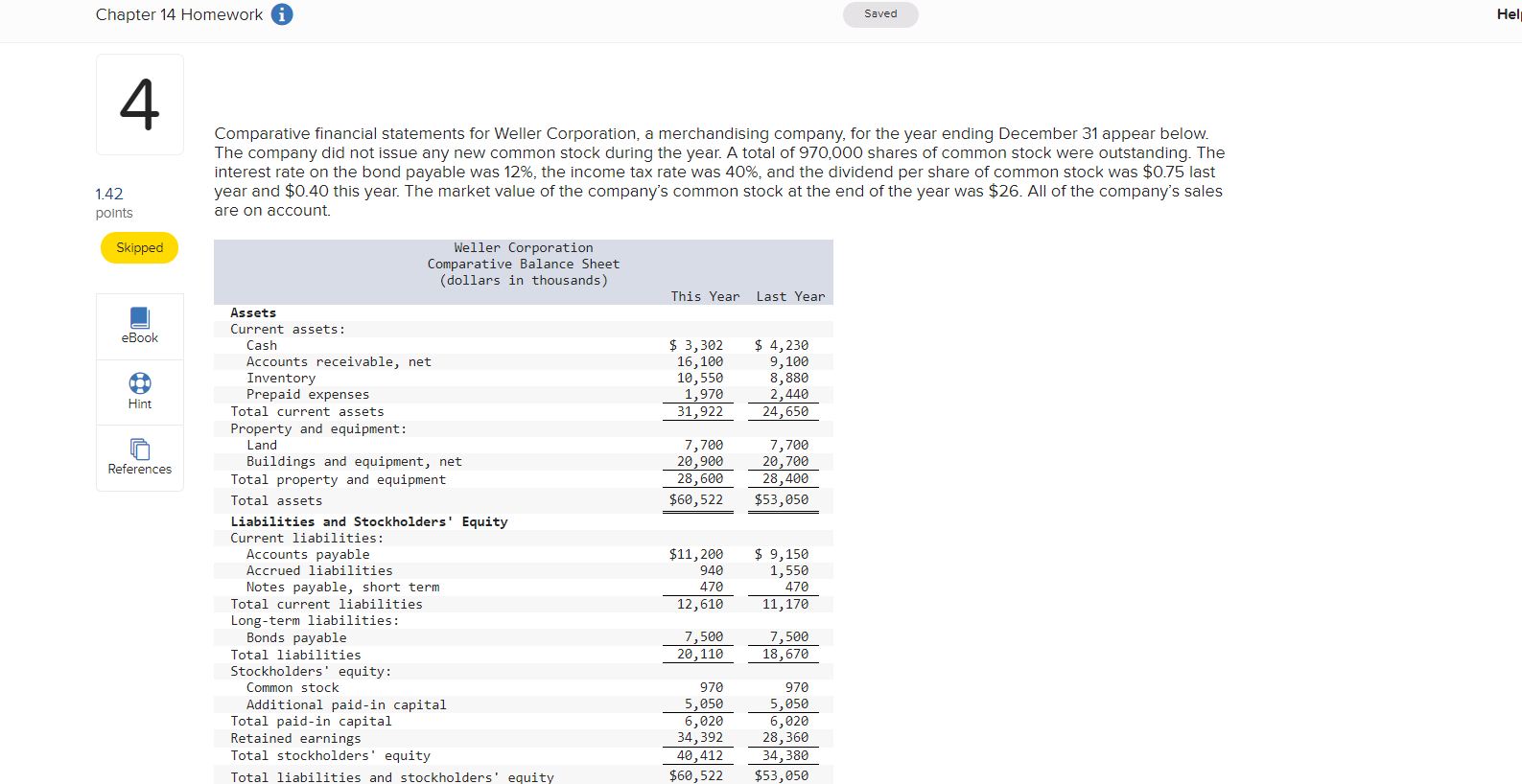Select Total assets Last Year $53,050
The image size is (1522, 784).
(x=782, y=499)
